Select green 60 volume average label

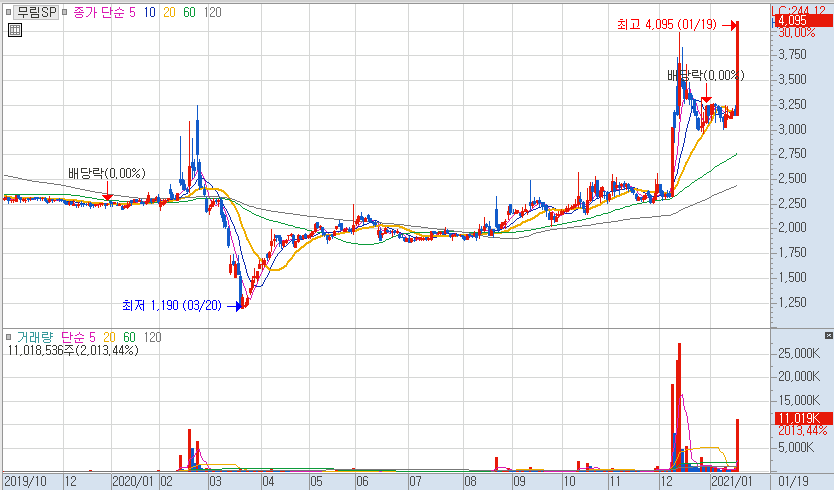[x=129, y=337]
